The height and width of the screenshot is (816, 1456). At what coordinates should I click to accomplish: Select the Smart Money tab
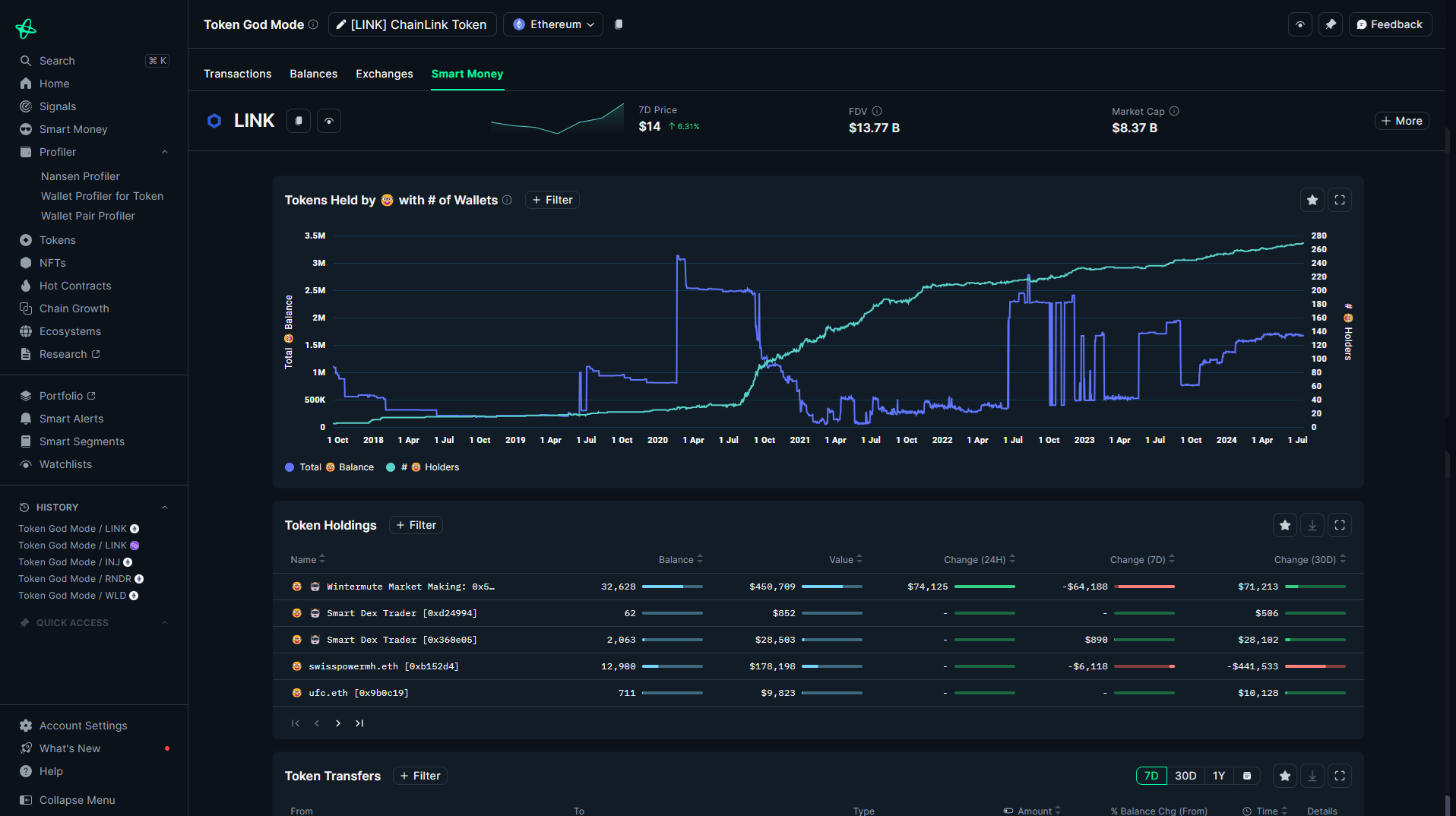click(x=467, y=74)
